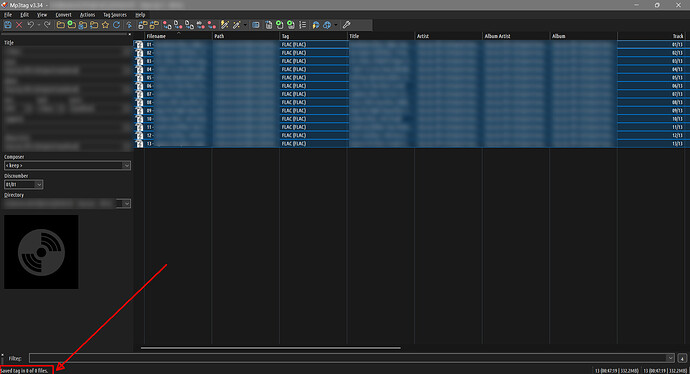Click the album cover art placeholder
Screen dimensions: 690x374
click(x=41, y=252)
